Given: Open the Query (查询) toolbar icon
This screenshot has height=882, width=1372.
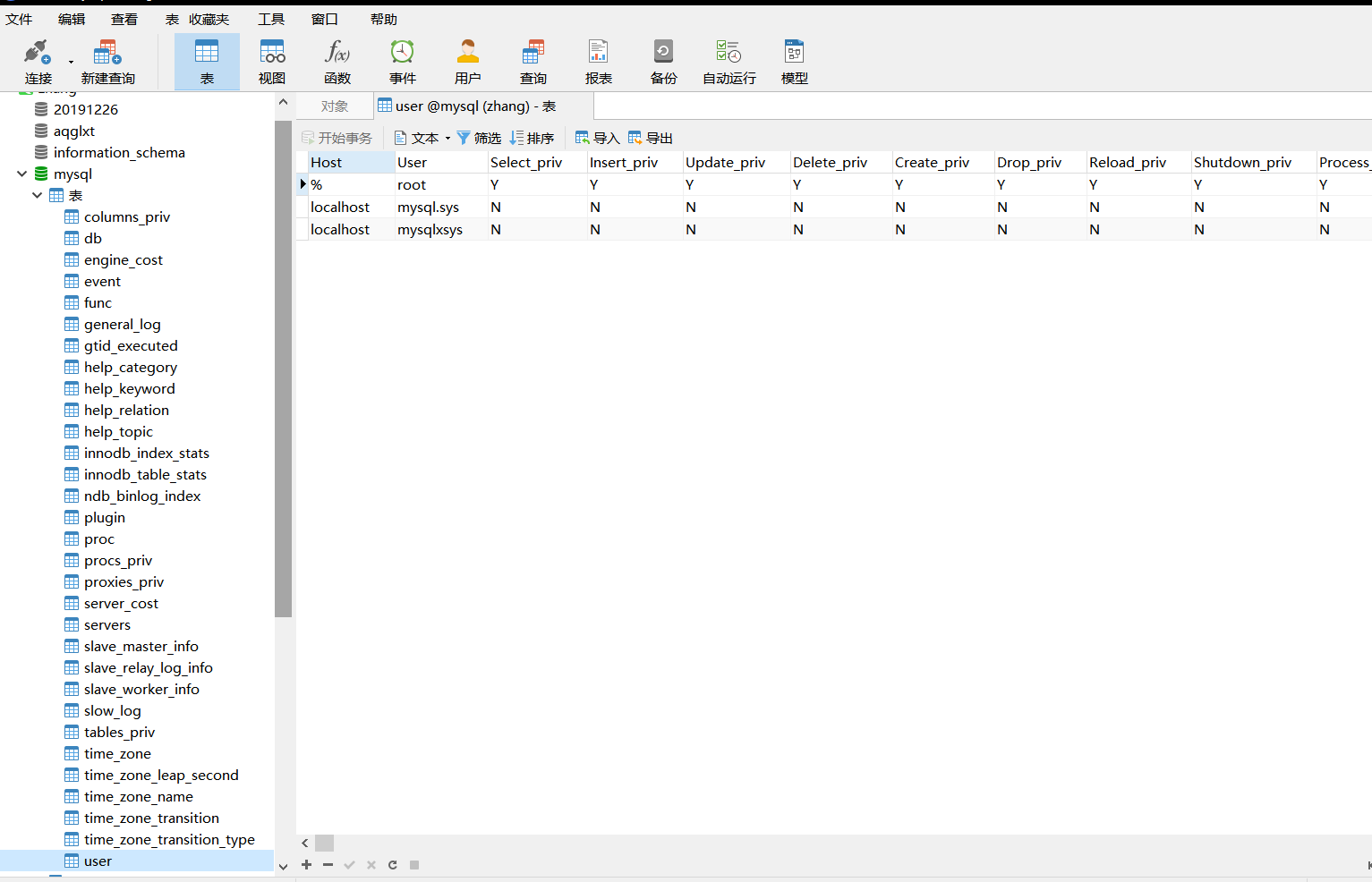Looking at the screenshot, I should (533, 61).
